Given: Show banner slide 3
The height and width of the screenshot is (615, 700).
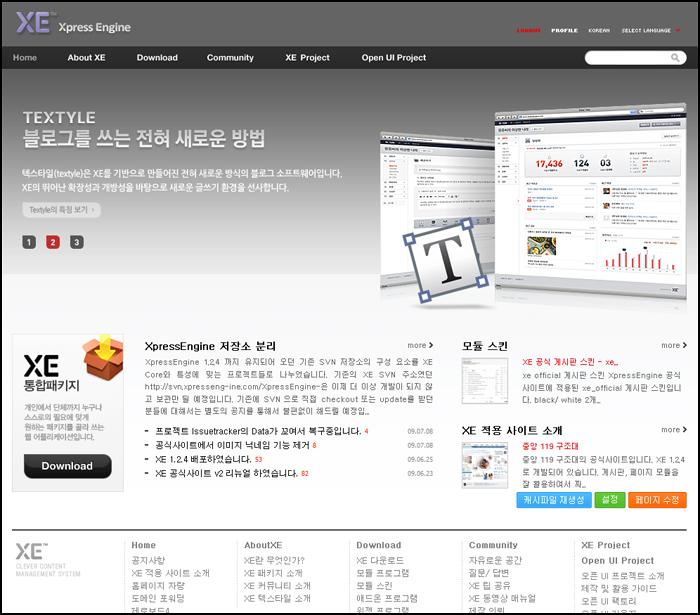Looking at the screenshot, I should 77,242.
